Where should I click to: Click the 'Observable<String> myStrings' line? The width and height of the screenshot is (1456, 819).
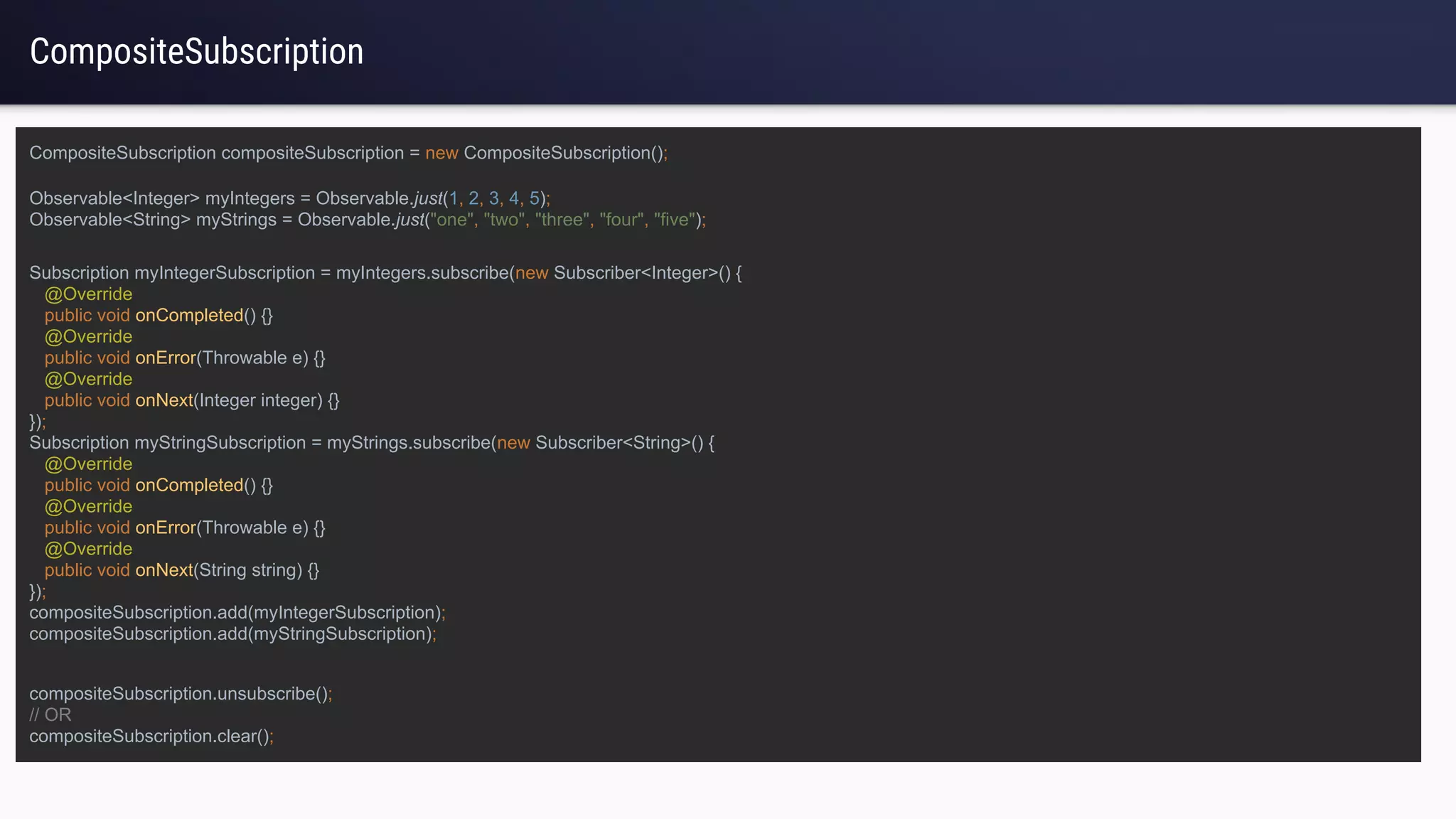click(x=368, y=220)
